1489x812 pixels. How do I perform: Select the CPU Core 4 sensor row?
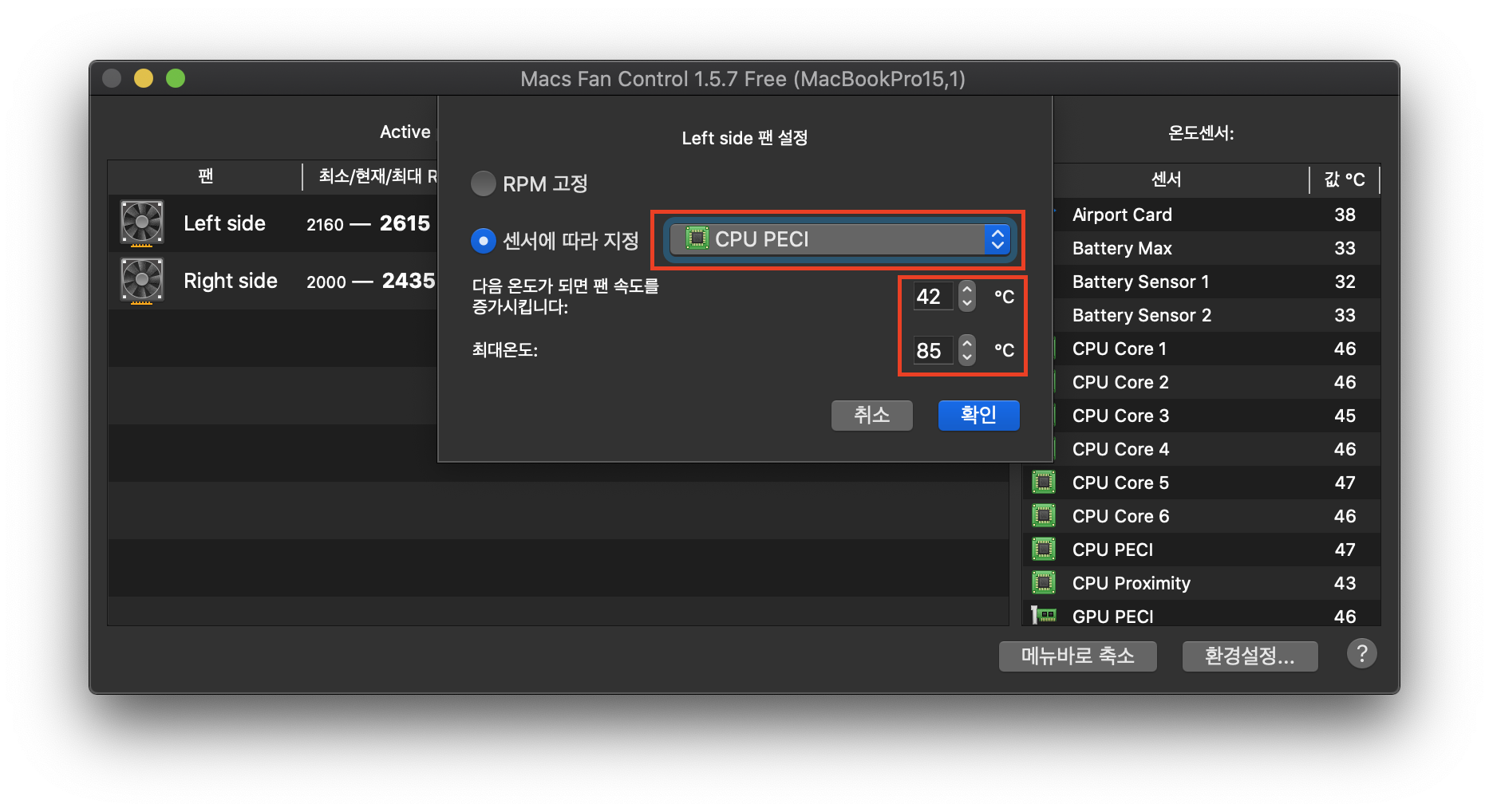click(1217, 449)
